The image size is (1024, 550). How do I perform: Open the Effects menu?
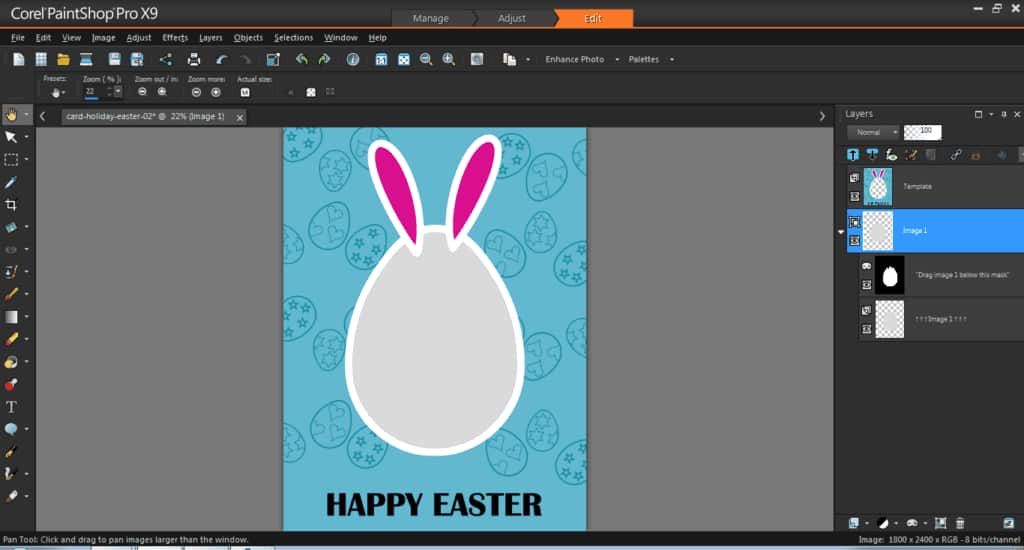click(175, 37)
